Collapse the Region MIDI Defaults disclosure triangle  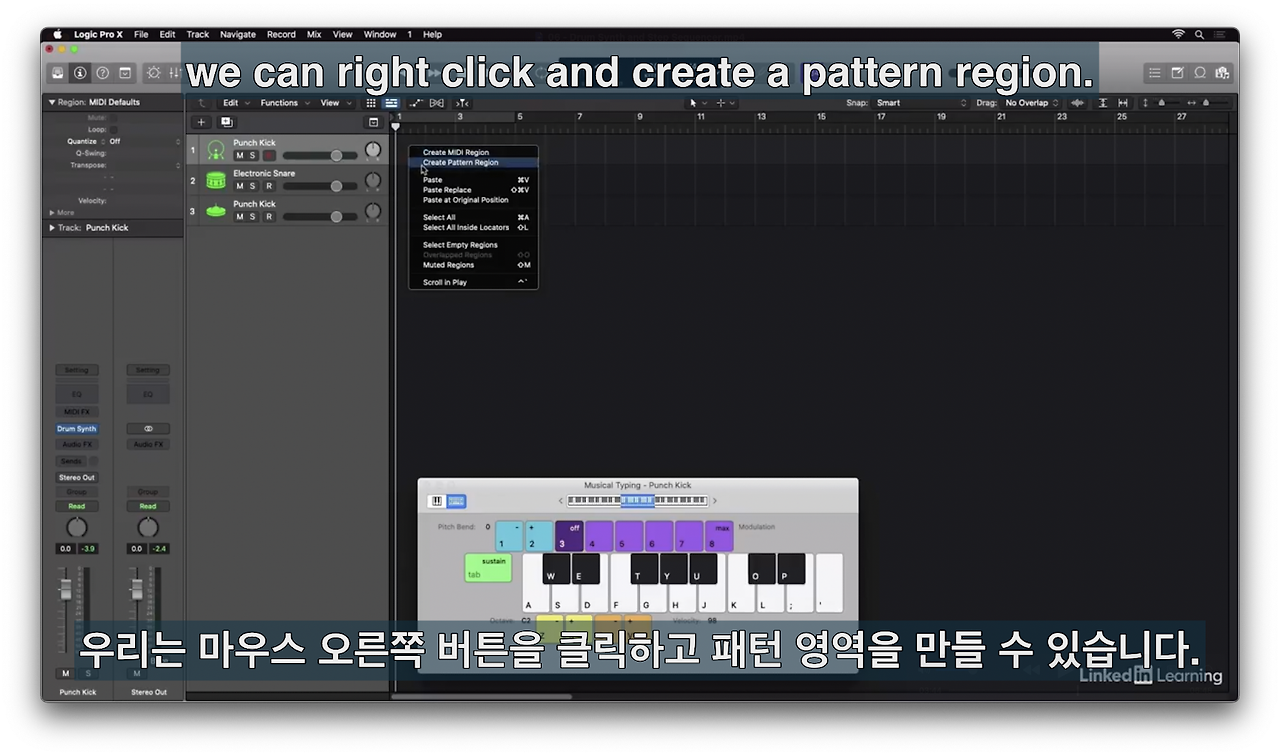(52, 102)
